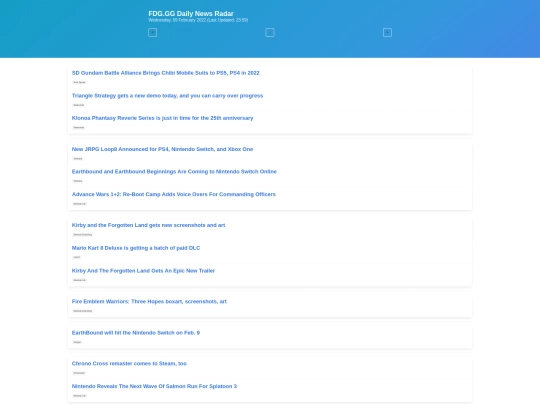Click the source tag under the Mario Kart headline
The image size is (540, 405).
pyautogui.click(x=77, y=258)
